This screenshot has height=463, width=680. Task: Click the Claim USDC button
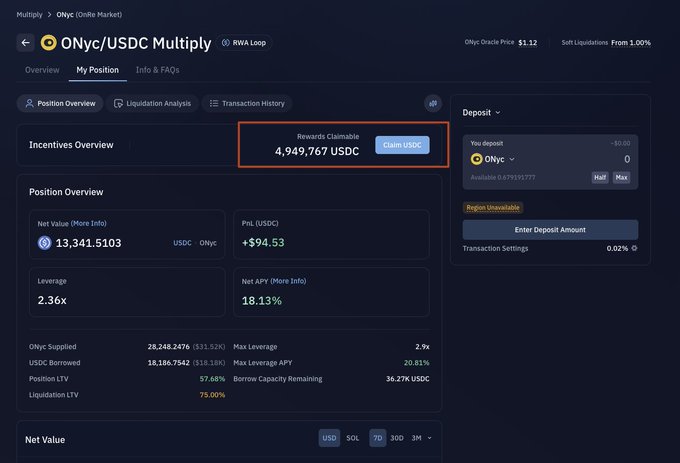(402, 145)
